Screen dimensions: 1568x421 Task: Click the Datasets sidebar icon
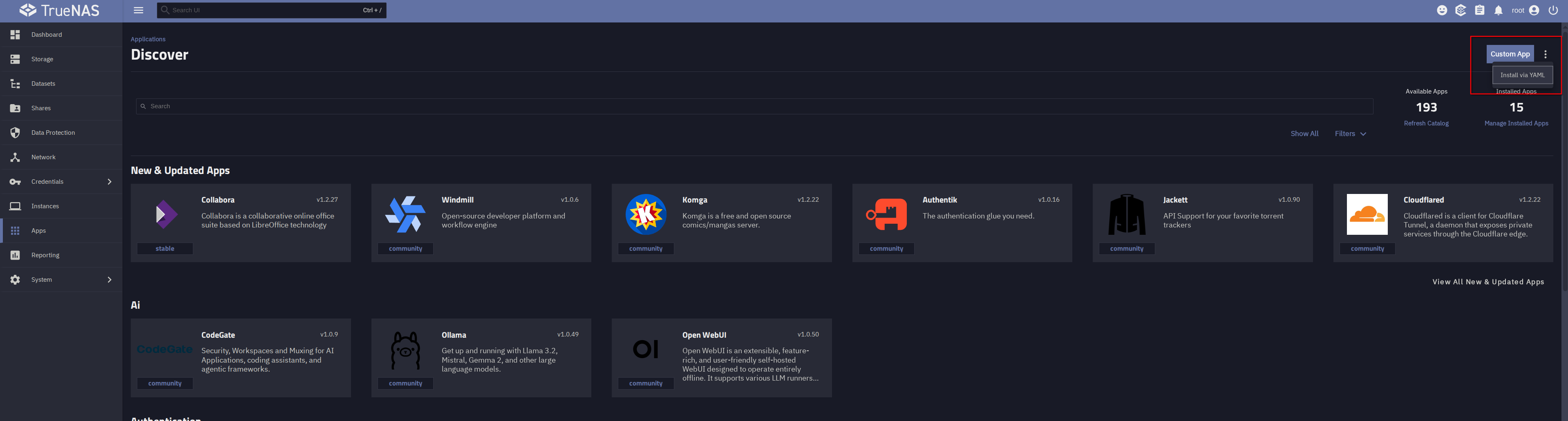15,84
